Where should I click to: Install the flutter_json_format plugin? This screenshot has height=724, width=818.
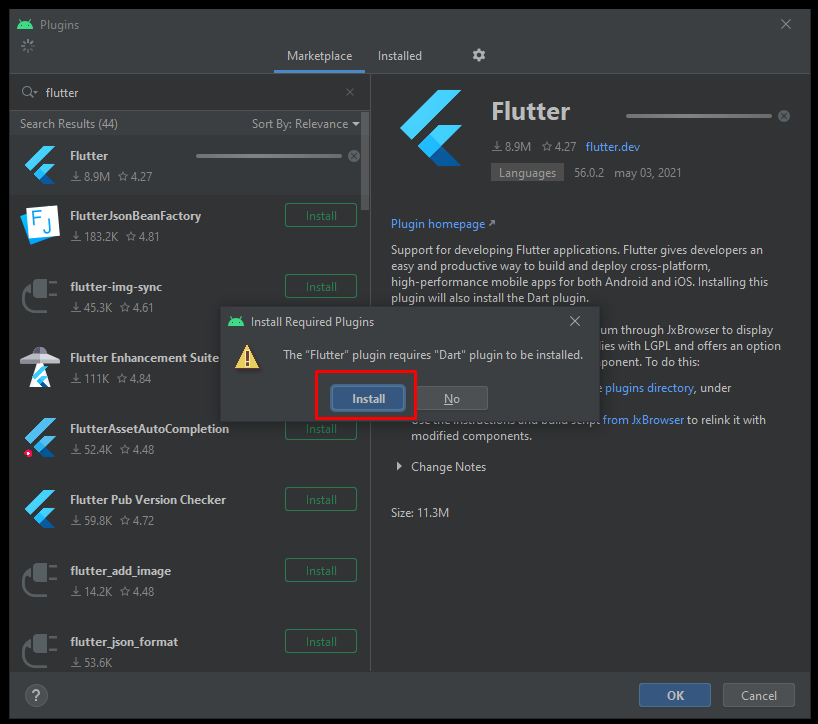click(321, 641)
